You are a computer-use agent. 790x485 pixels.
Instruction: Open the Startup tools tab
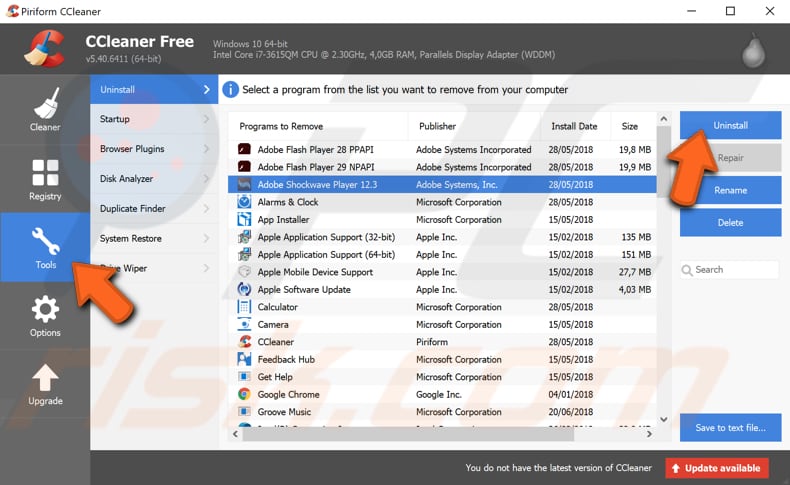154,119
